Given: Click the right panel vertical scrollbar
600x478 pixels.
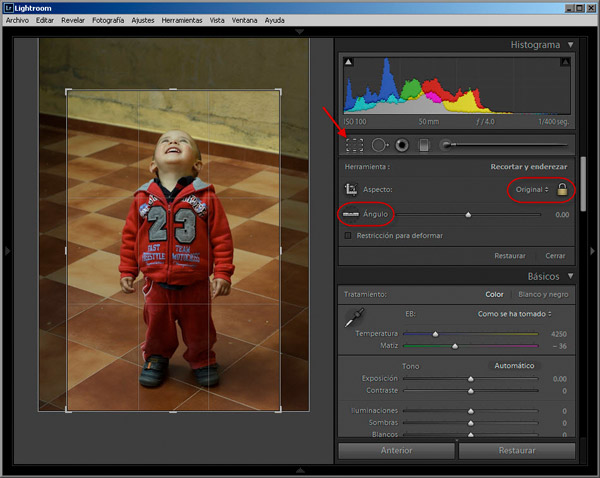Looking at the screenshot, I should (x=583, y=184).
